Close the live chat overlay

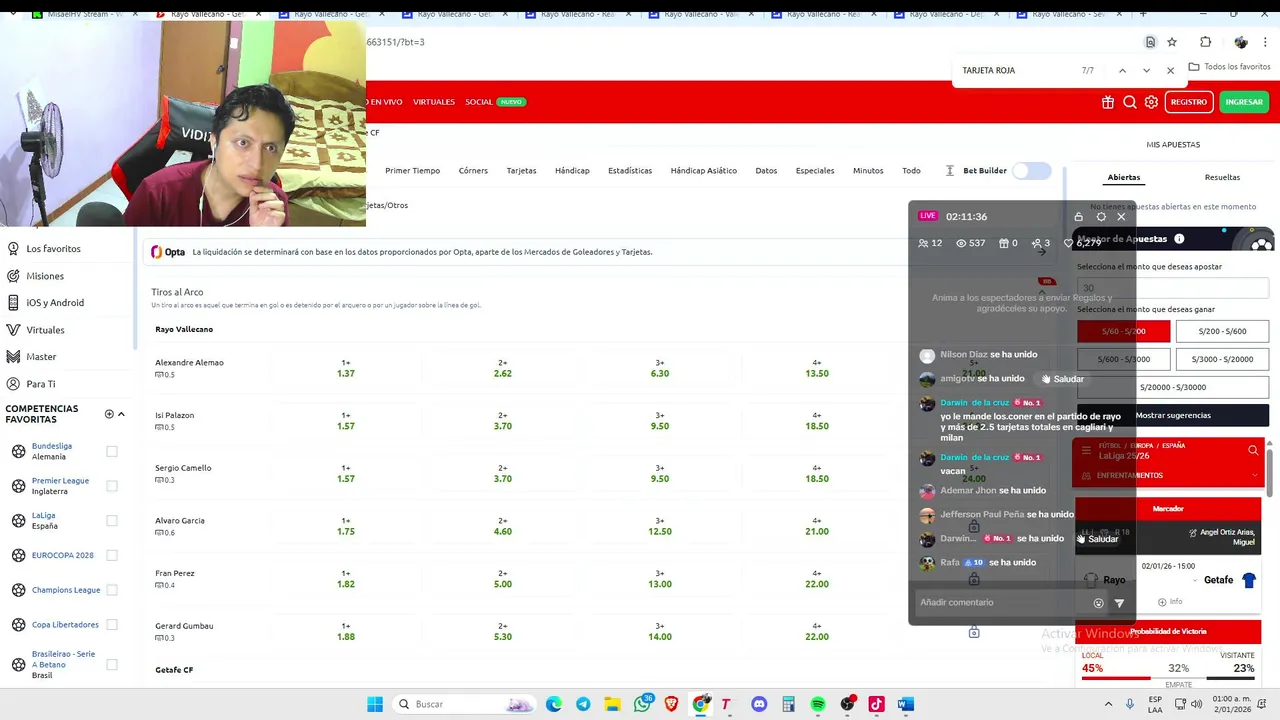[1121, 216]
